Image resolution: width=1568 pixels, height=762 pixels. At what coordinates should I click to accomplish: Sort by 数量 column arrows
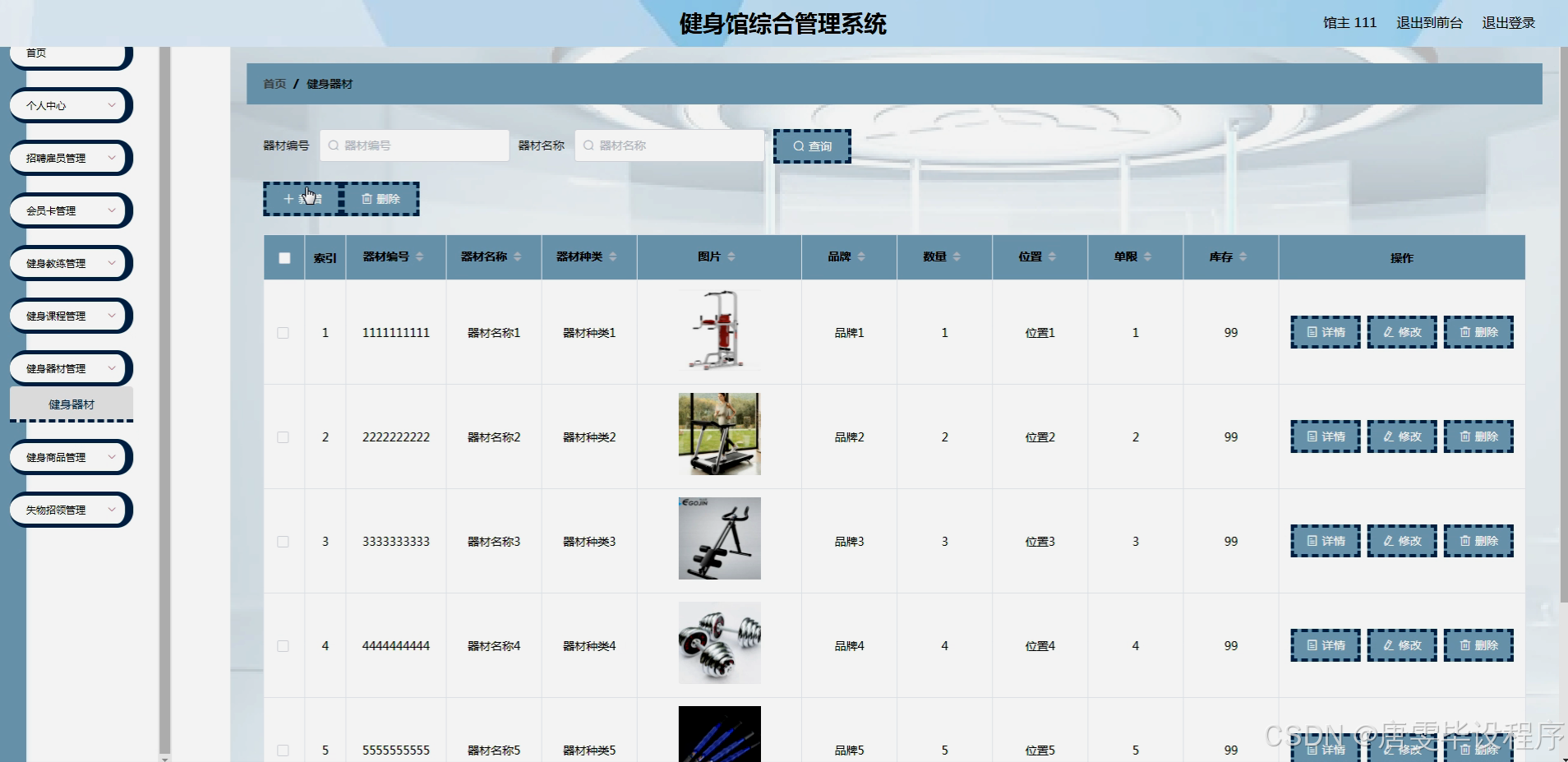957,257
